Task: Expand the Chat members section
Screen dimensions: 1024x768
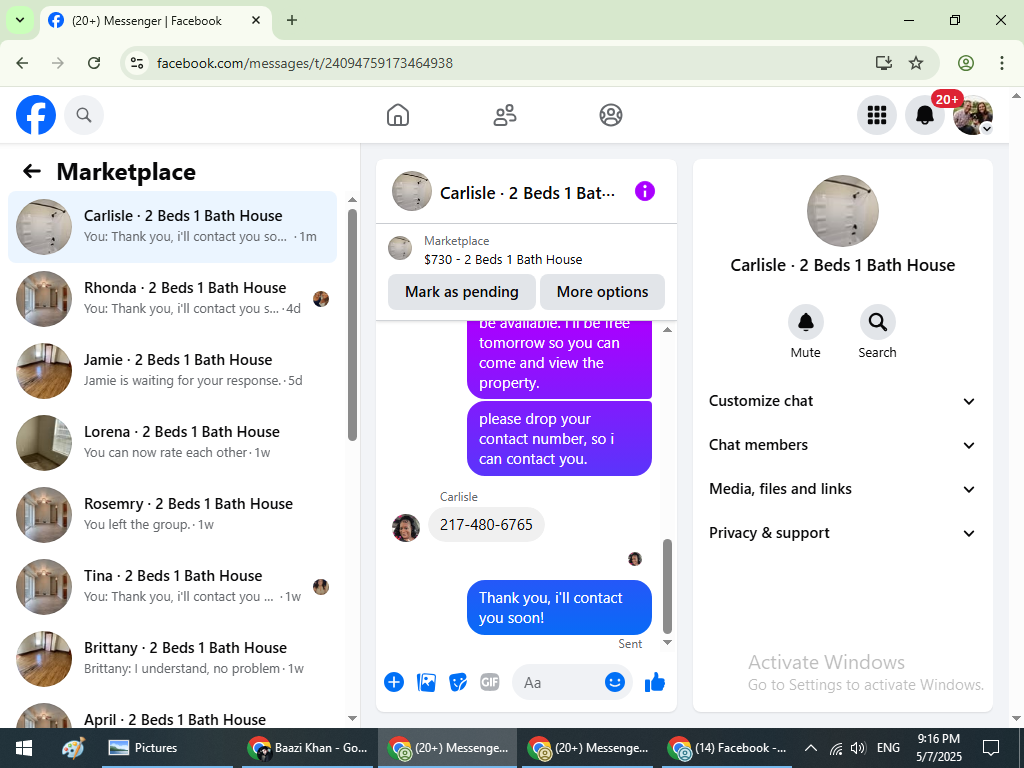Action: [842, 445]
